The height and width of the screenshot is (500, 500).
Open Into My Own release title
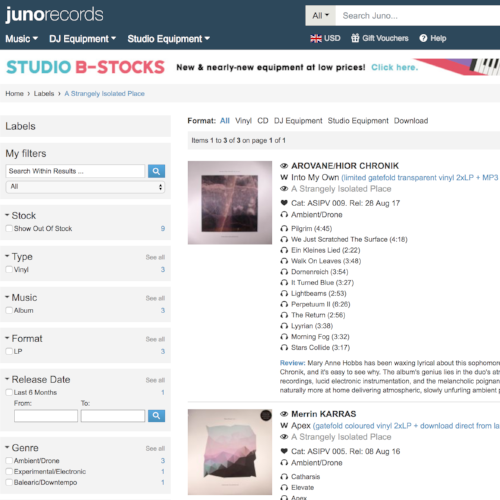(x=315, y=177)
